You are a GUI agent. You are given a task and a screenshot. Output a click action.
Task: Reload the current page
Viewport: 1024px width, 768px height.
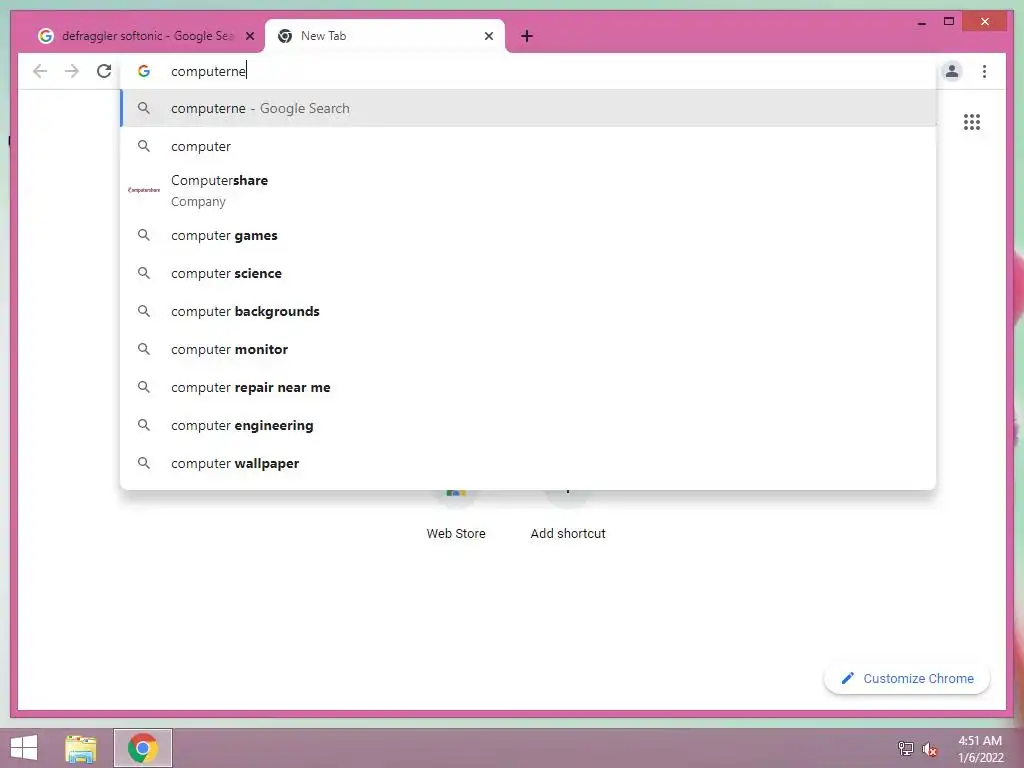[x=104, y=71]
